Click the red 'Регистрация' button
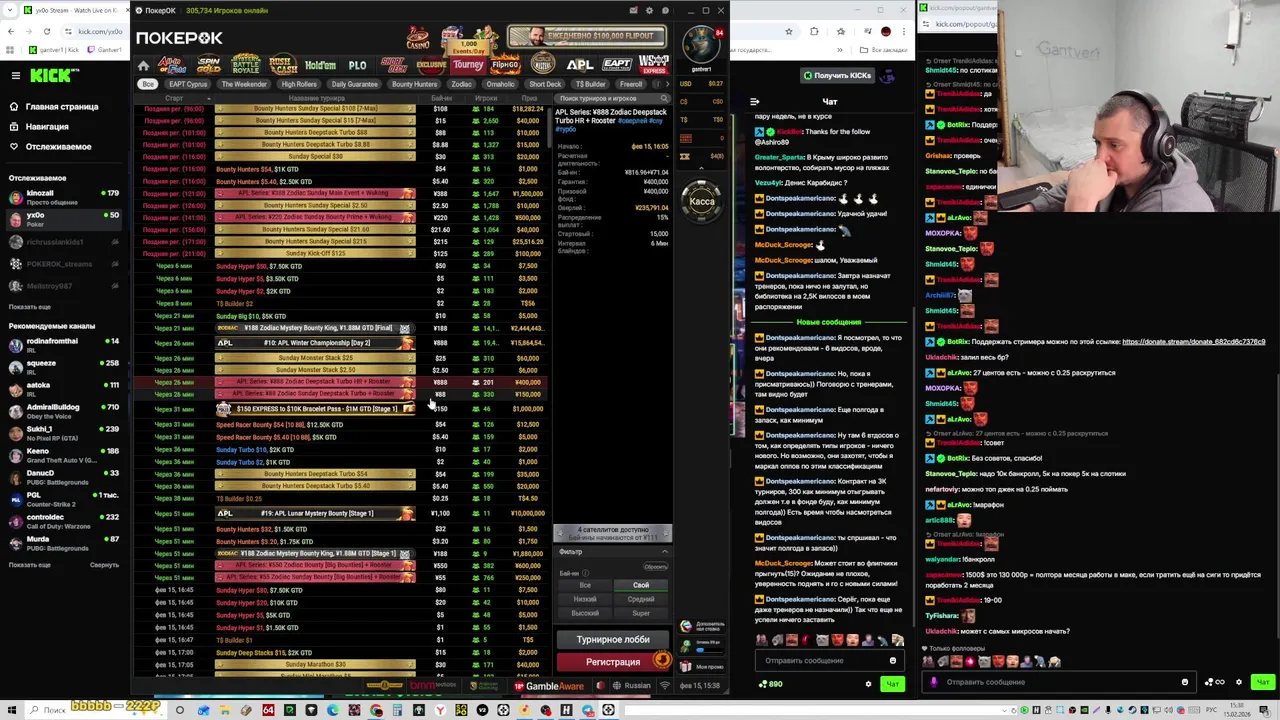Image resolution: width=1280 pixels, height=720 pixels. pos(613,662)
